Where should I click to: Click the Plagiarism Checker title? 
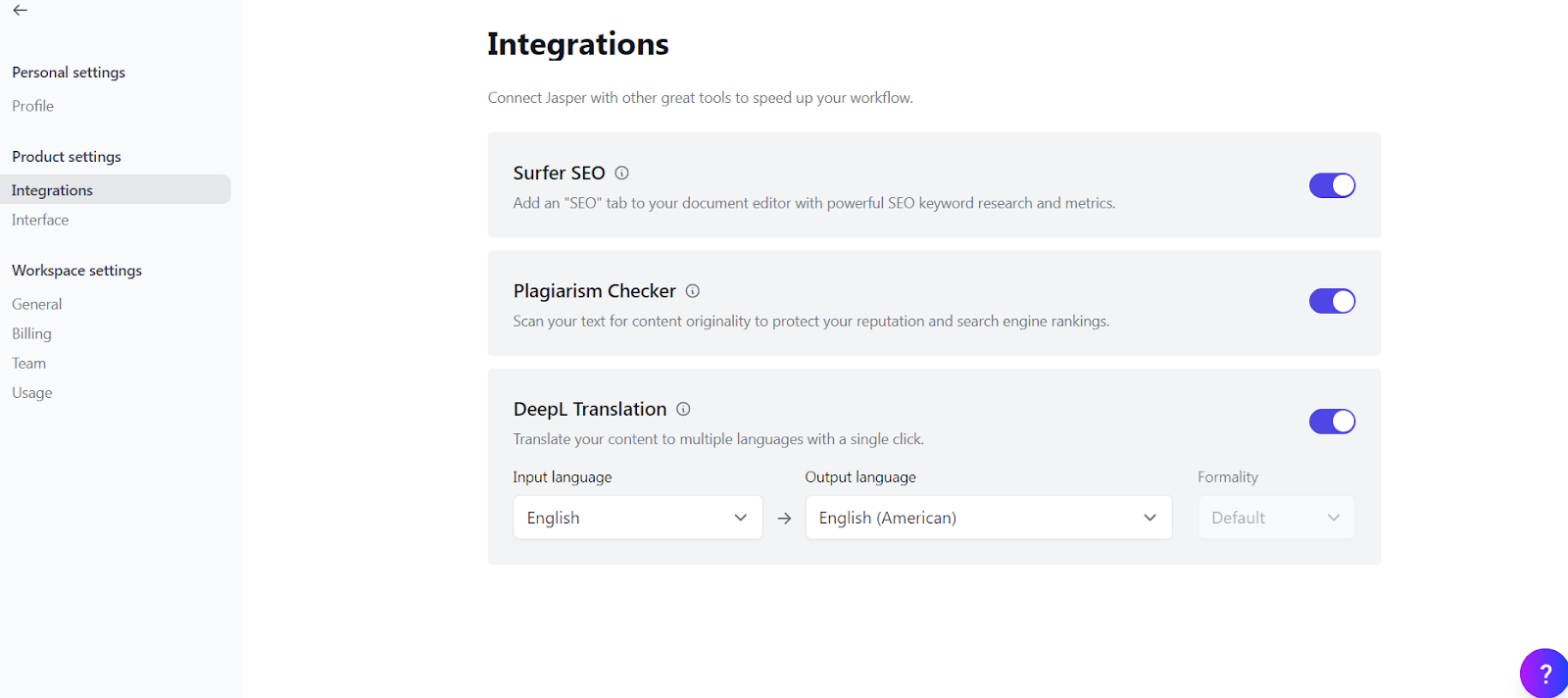595,291
